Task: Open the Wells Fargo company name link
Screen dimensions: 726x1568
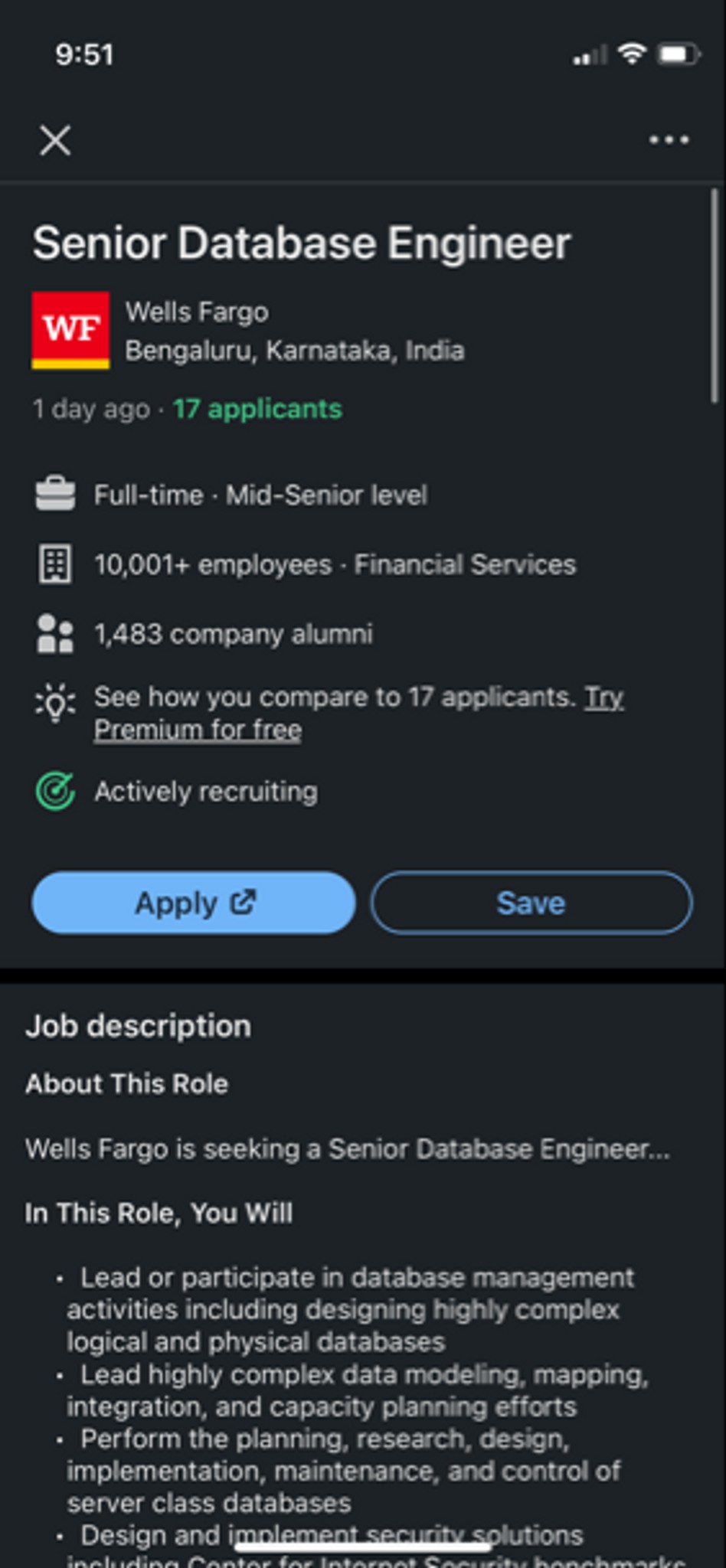Action: [x=197, y=312]
